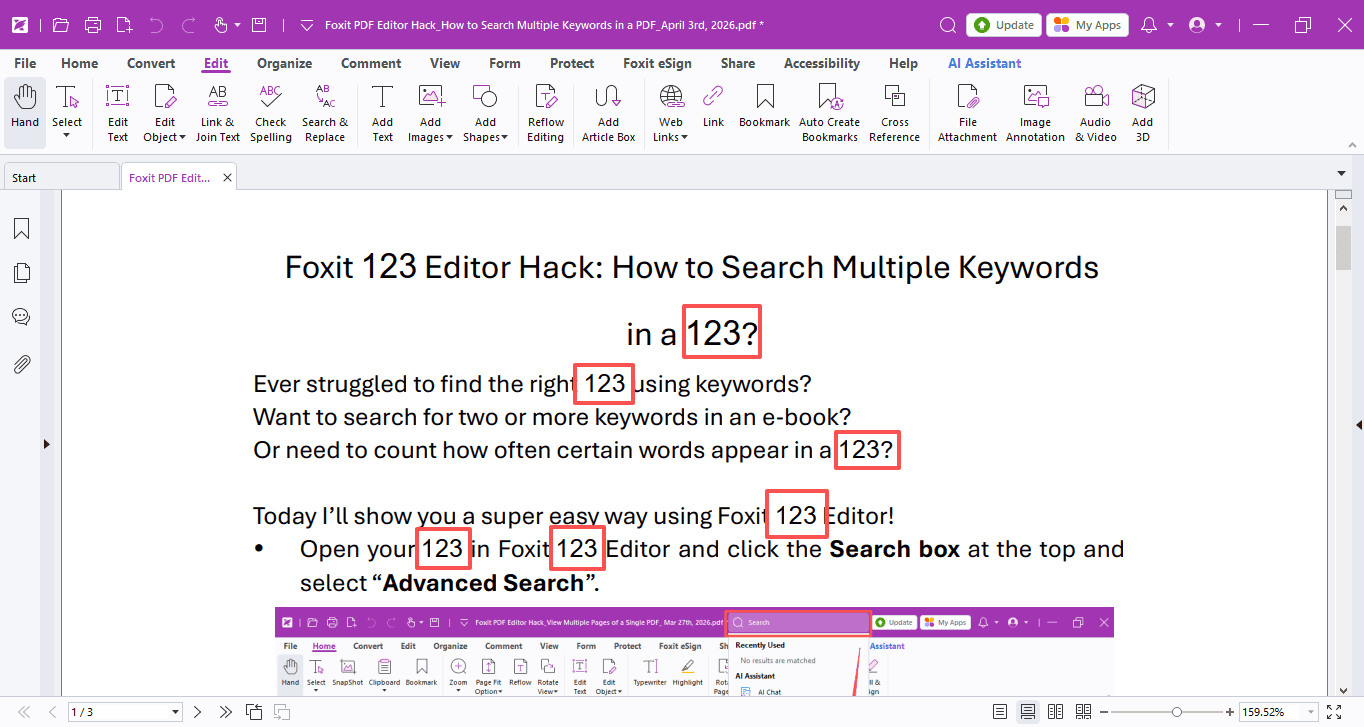The width and height of the screenshot is (1364, 727).
Task: Add Audio & Video
Action: [1096, 113]
